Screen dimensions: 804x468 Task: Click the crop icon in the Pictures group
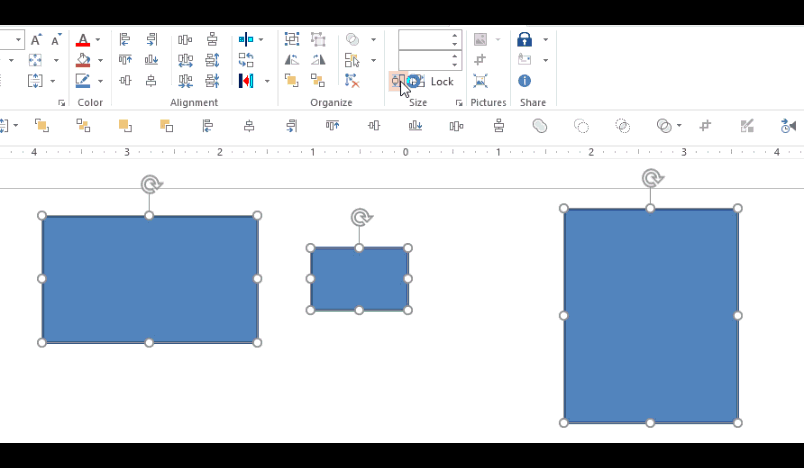pyautogui.click(x=480, y=60)
